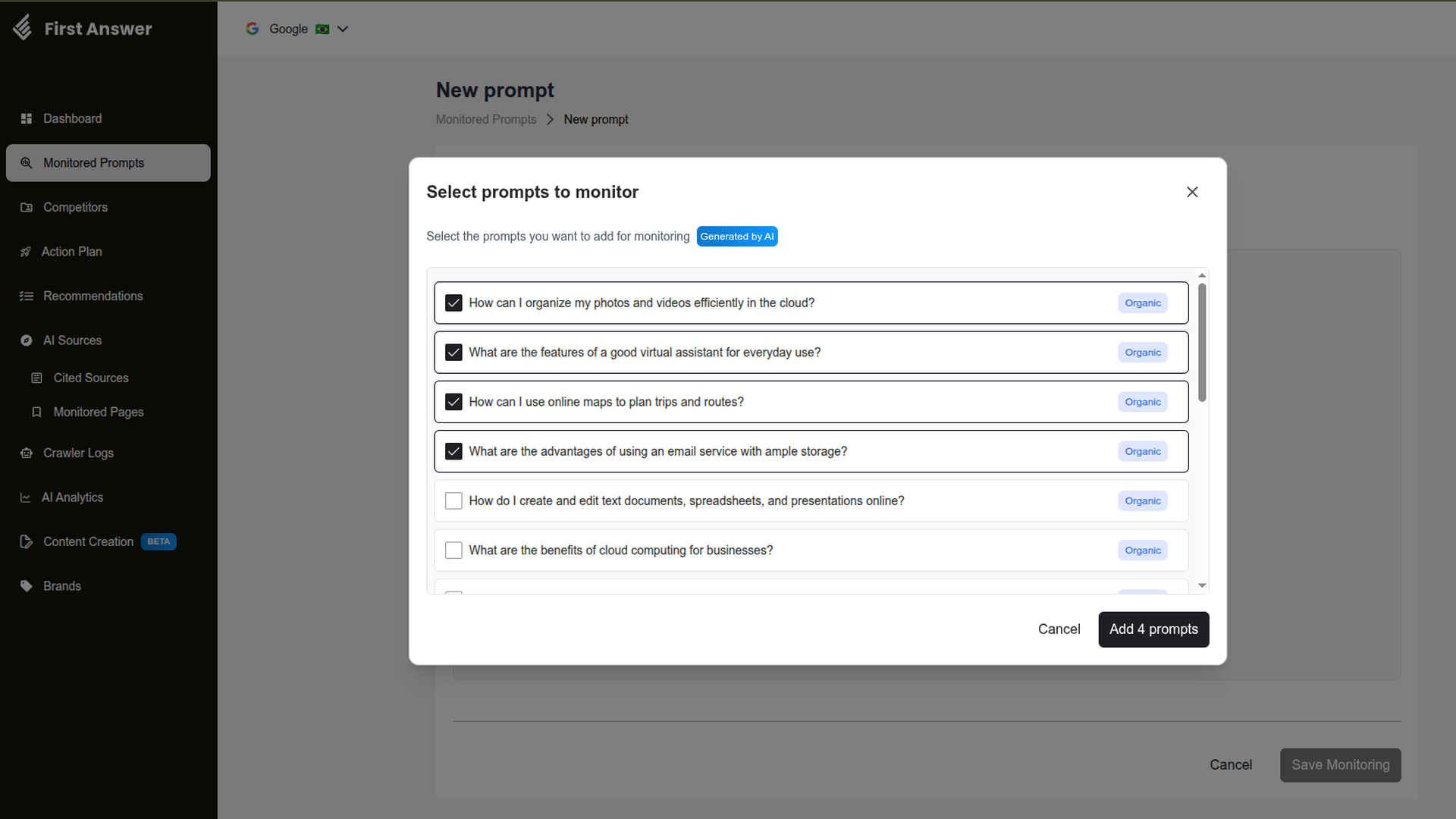The height and width of the screenshot is (819, 1456).
Task: Click the Brands tag icon
Action: [27, 586]
